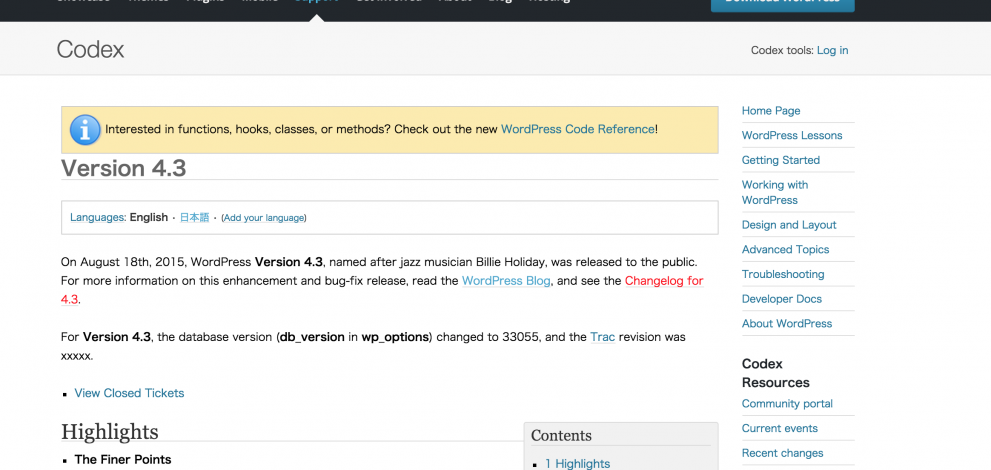Click the Version 4.3 page heading

123,168
